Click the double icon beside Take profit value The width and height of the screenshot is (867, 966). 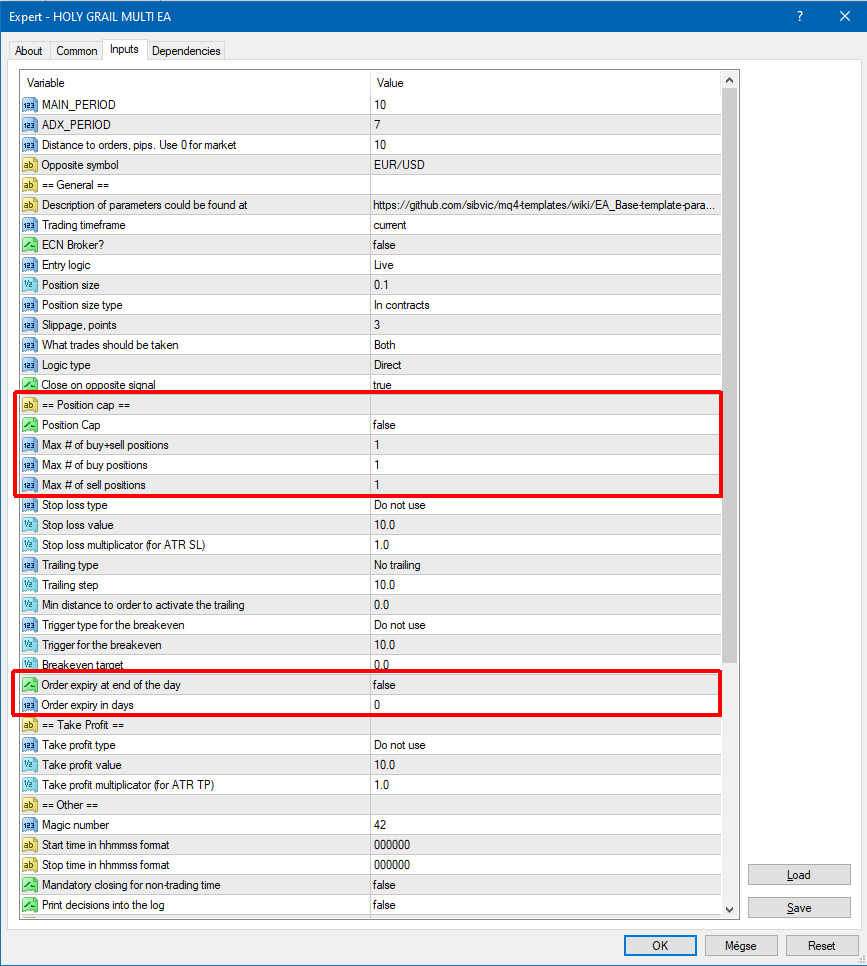[30, 765]
